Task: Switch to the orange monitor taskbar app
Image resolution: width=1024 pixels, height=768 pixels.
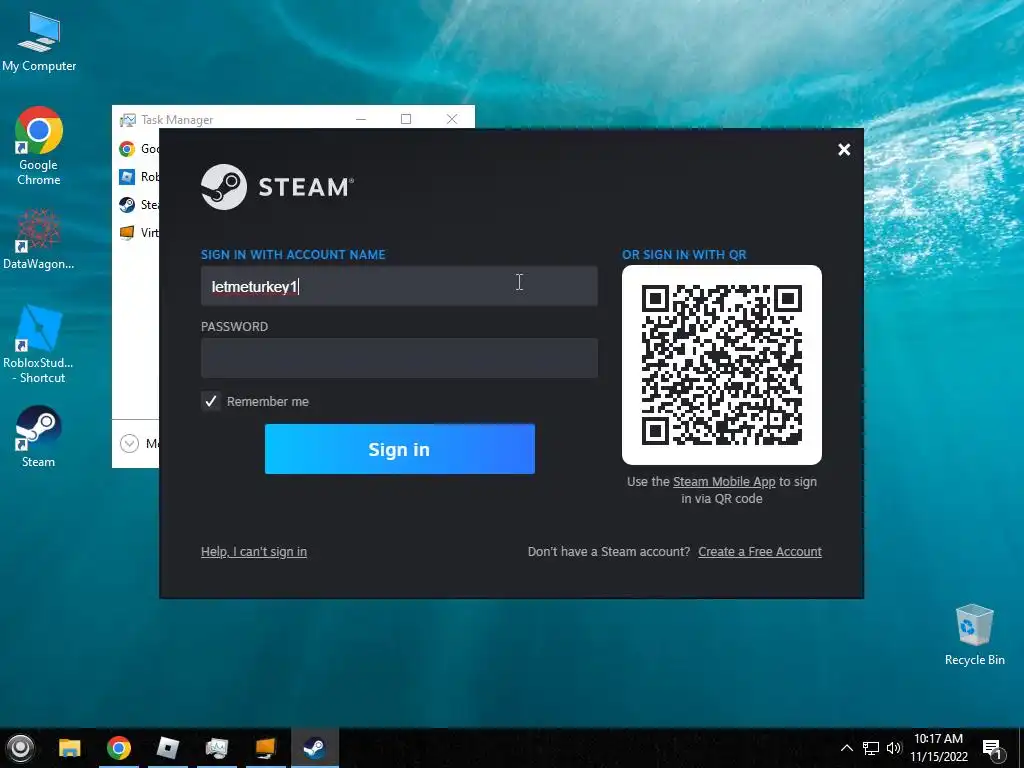Action: click(266, 748)
